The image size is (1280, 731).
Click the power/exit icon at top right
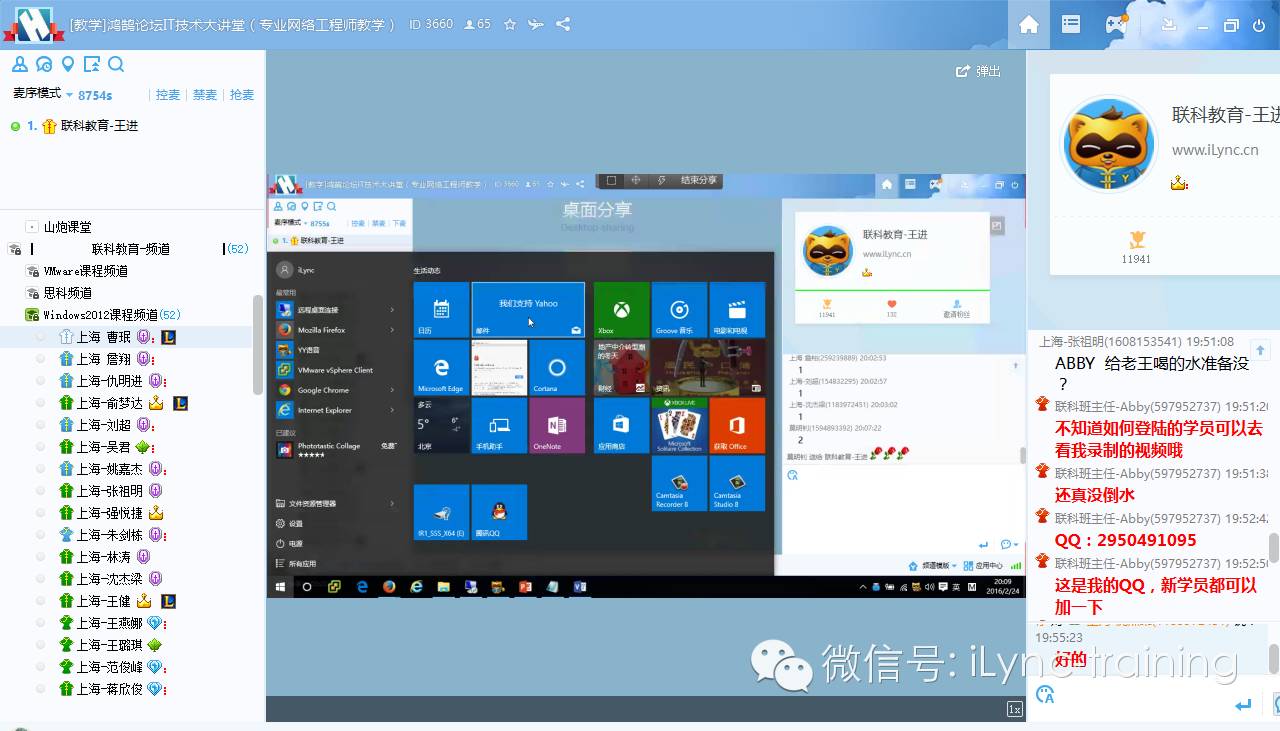pyautogui.click(x=1259, y=25)
